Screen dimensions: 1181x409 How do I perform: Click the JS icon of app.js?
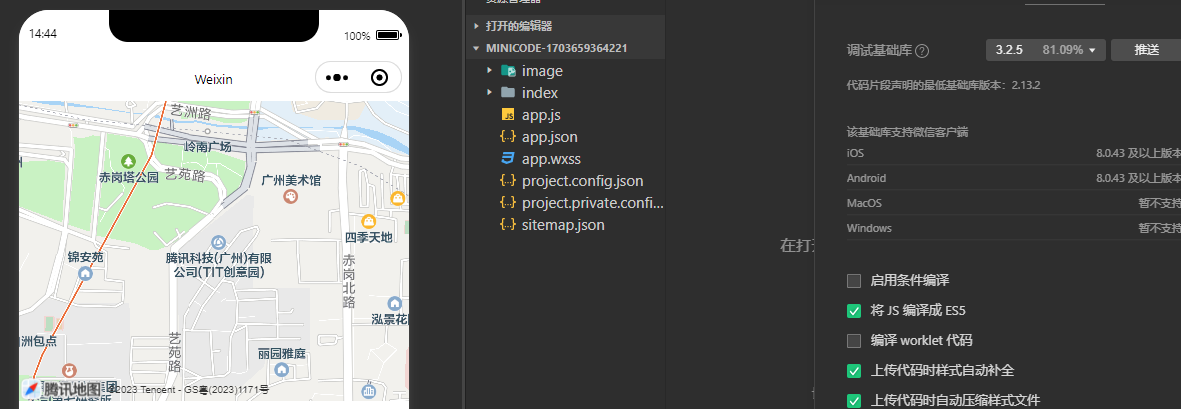coord(508,115)
